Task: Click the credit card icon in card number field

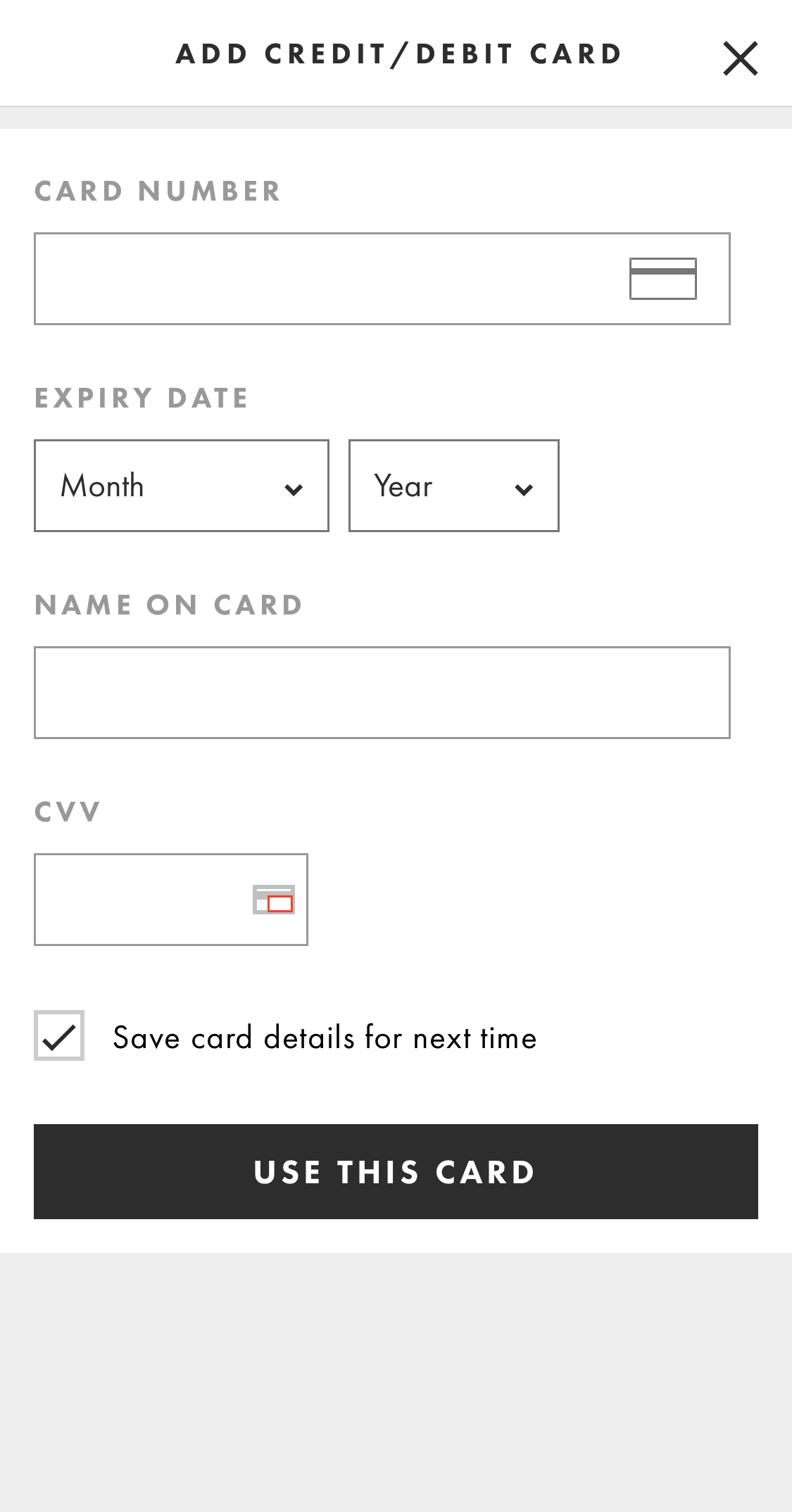Action: tap(662, 278)
